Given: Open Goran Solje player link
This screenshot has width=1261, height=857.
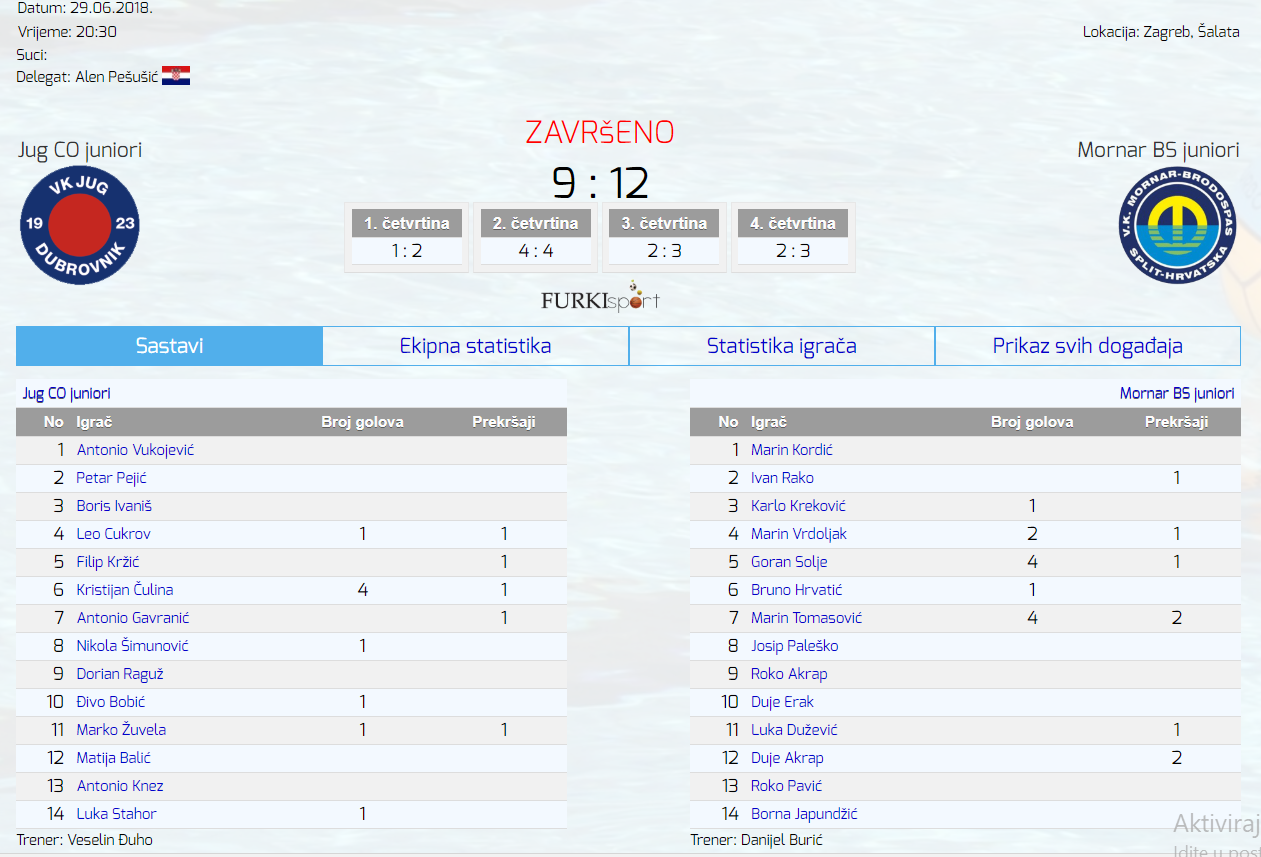Looking at the screenshot, I should coord(789,562).
